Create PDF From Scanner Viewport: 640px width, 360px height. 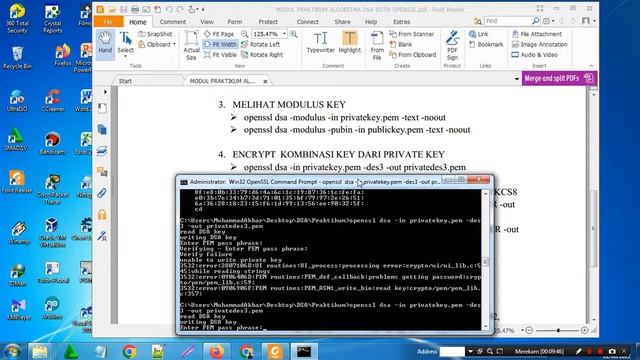411,34
